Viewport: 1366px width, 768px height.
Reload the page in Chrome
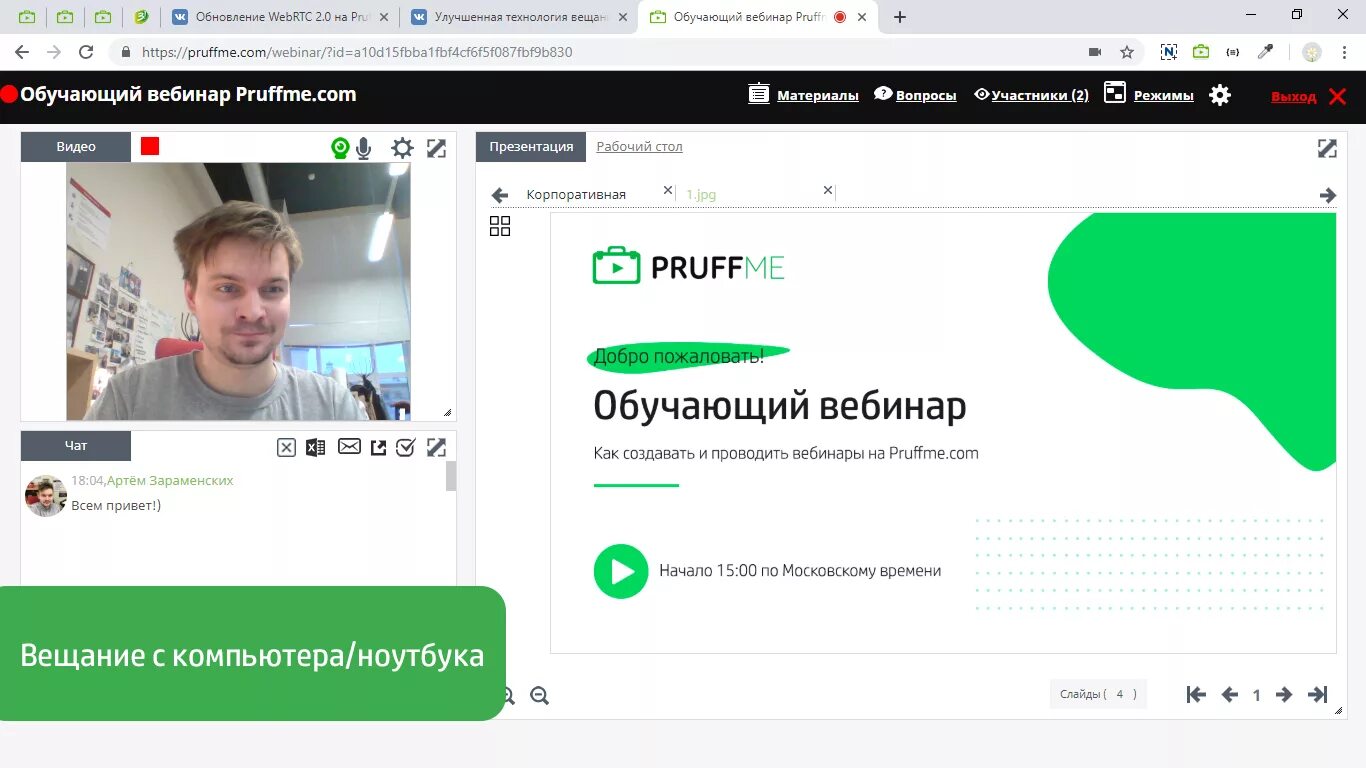[86, 52]
